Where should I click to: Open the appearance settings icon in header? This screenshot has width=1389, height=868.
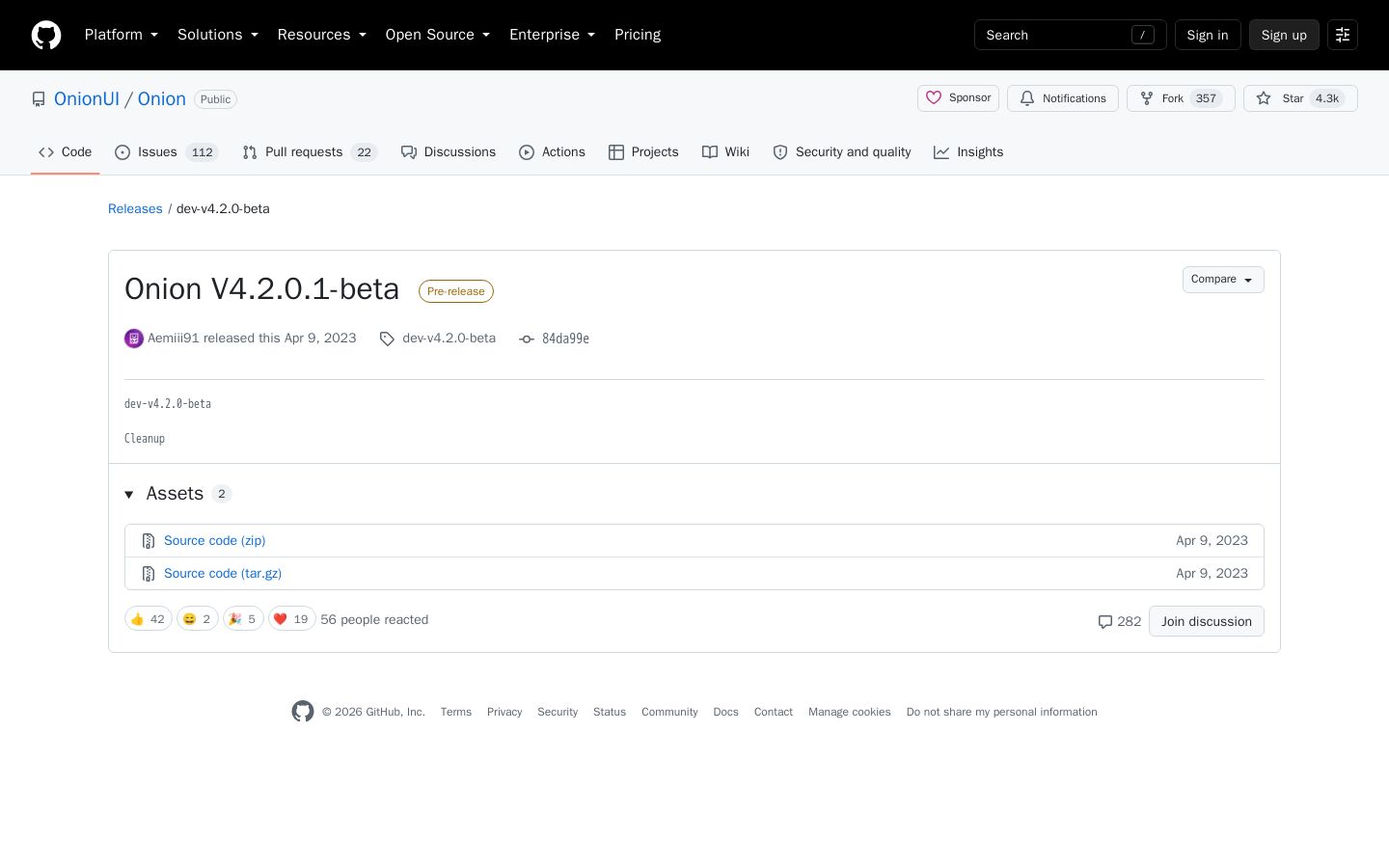pyautogui.click(x=1343, y=35)
